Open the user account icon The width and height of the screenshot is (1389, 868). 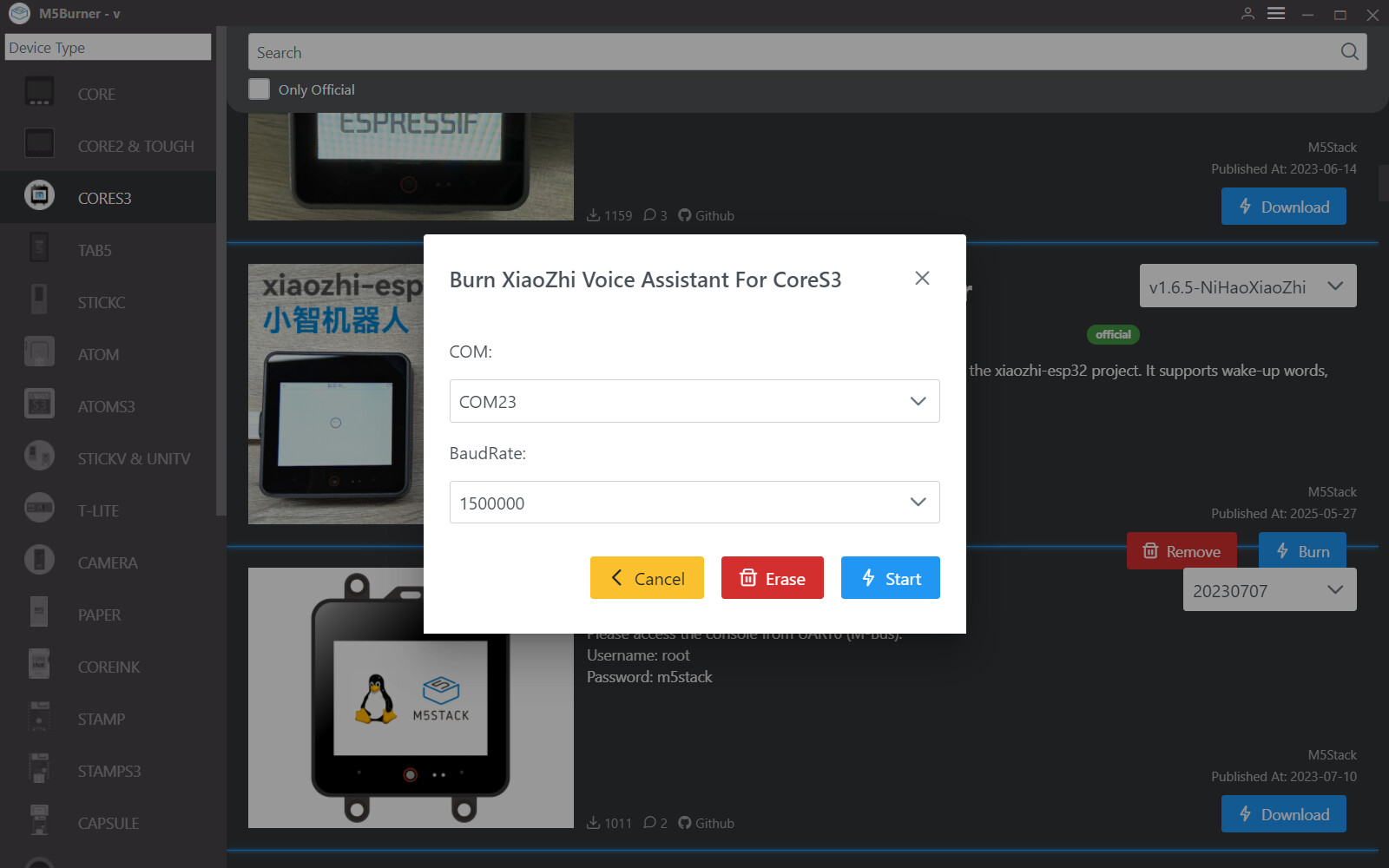coord(1247,14)
